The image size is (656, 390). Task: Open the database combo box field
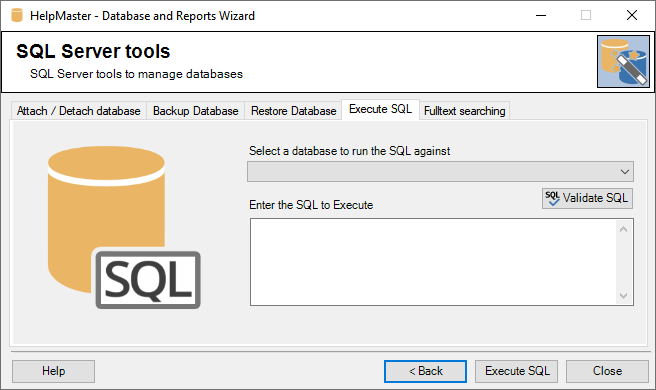pyautogui.click(x=440, y=172)
